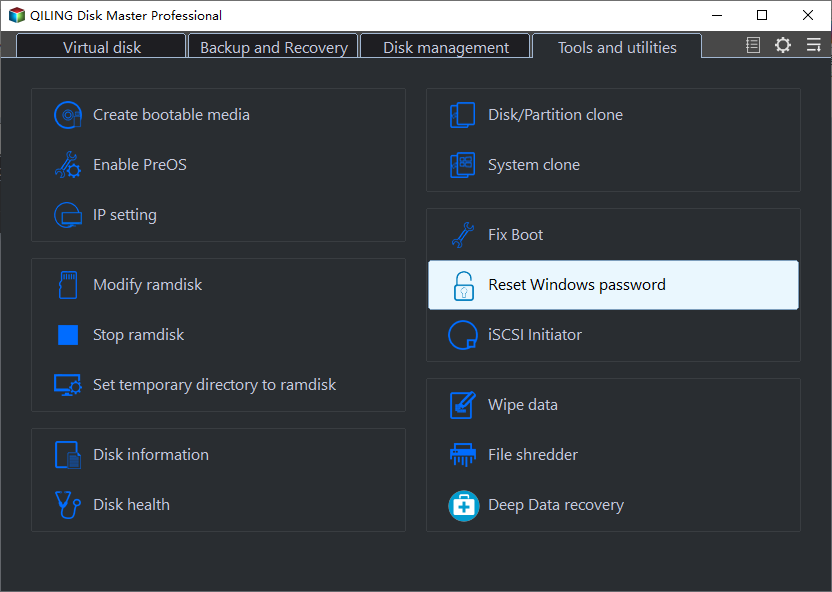Open Reset Windows password label

click(577, 285)
